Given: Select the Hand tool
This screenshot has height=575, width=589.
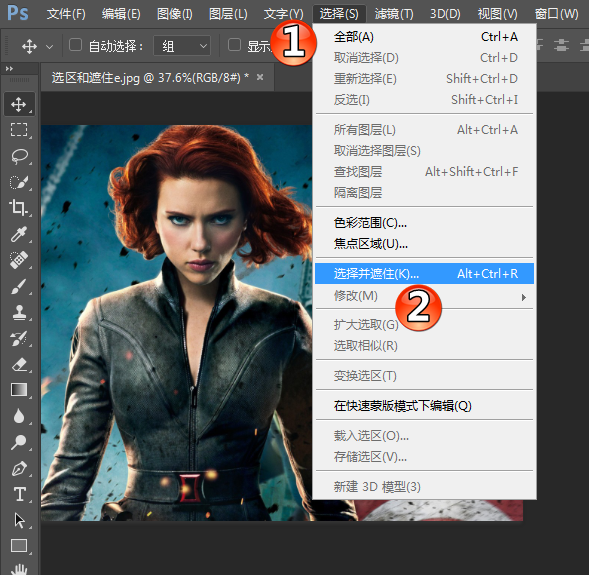Looking at the screenshot, I should (19, 569).
